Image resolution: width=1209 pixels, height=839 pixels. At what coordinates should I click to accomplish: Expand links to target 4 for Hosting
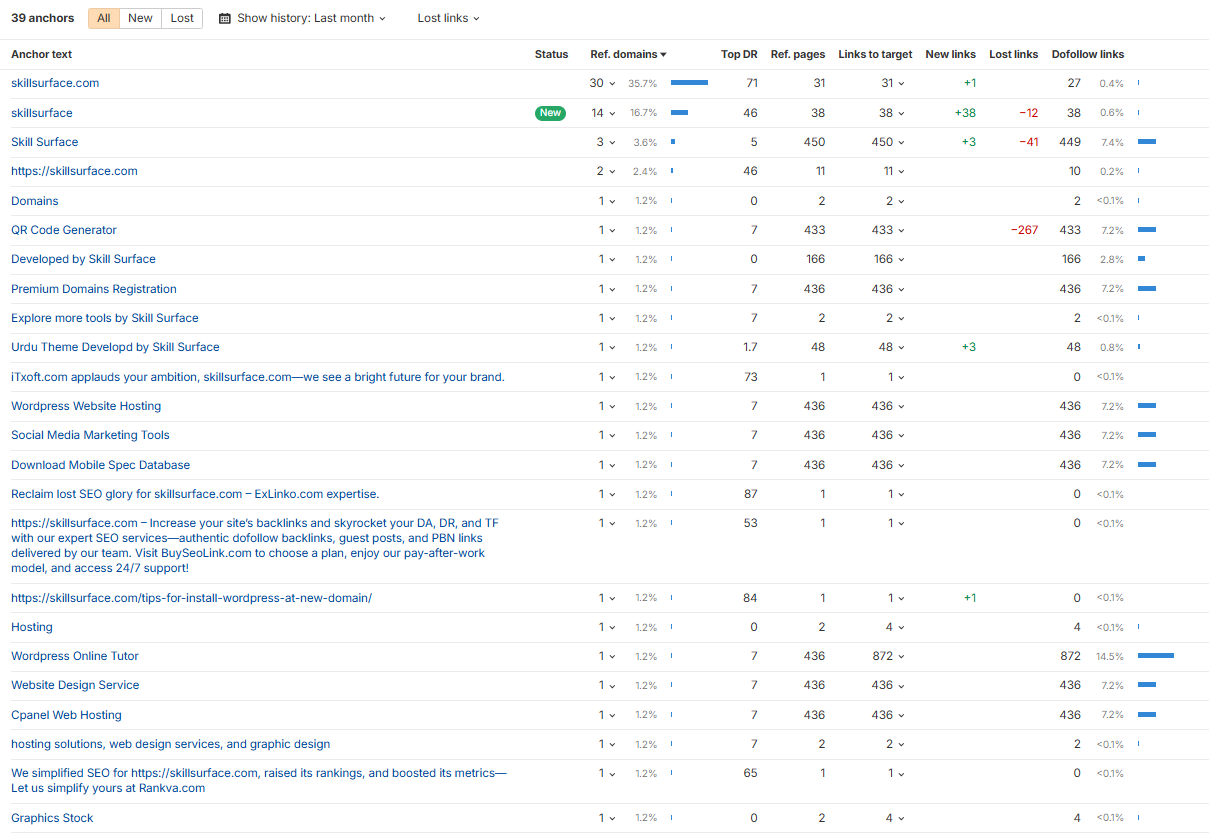point(895,627)
